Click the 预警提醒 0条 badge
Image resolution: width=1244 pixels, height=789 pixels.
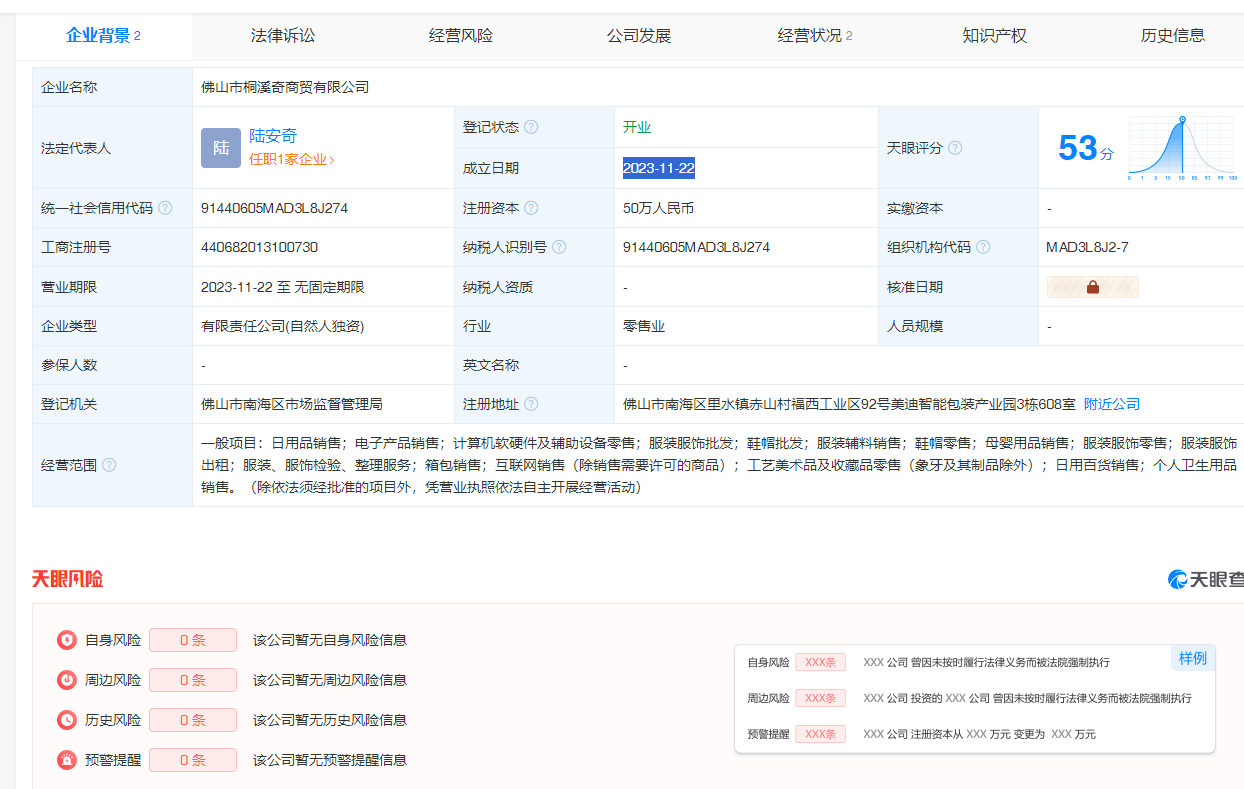pyautogui.click(x=193, y=760)
